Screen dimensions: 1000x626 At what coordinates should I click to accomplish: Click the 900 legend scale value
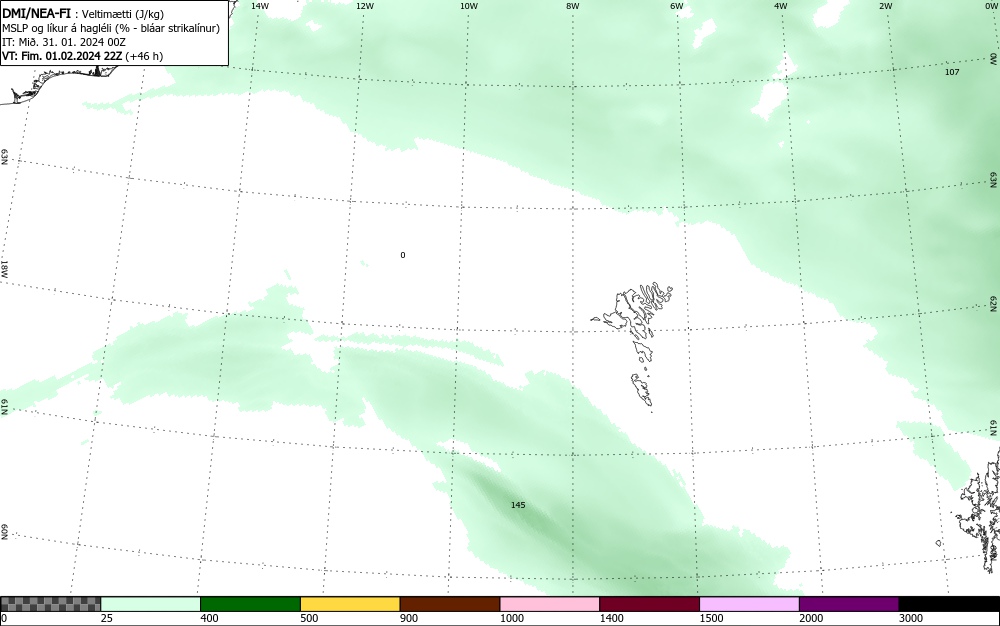[409, 618]
